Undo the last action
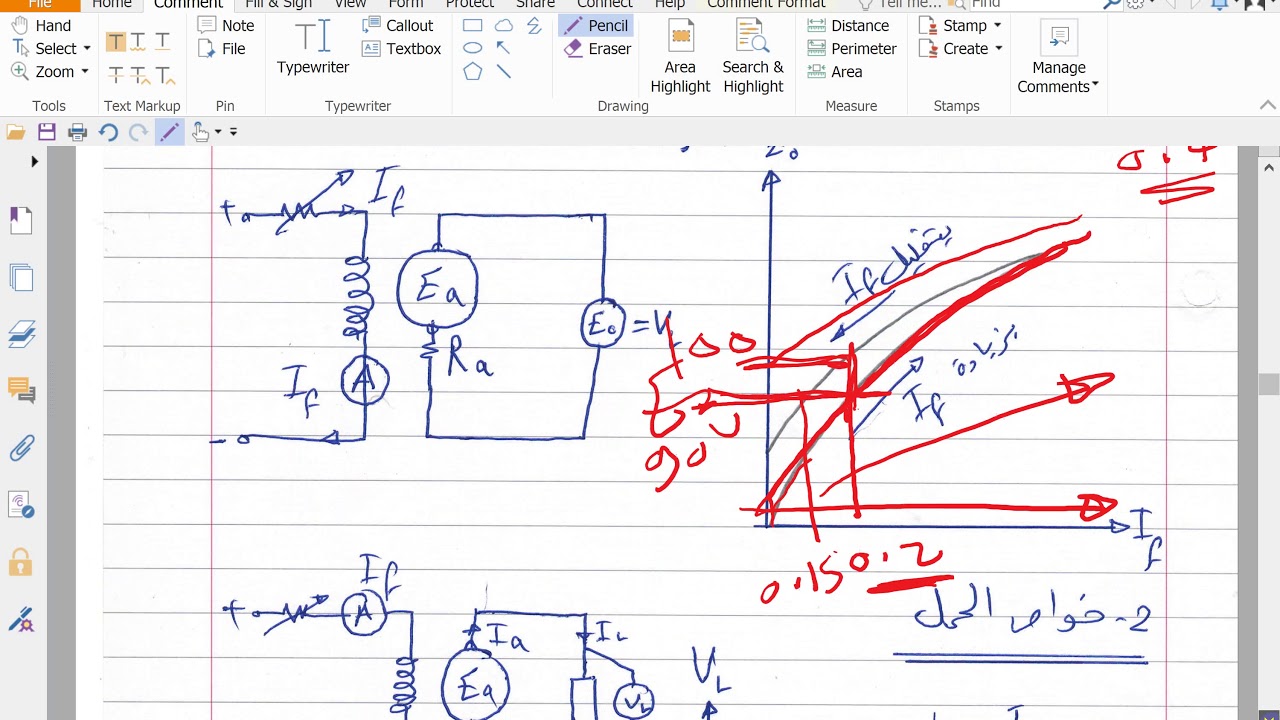 tap(108, 131)
